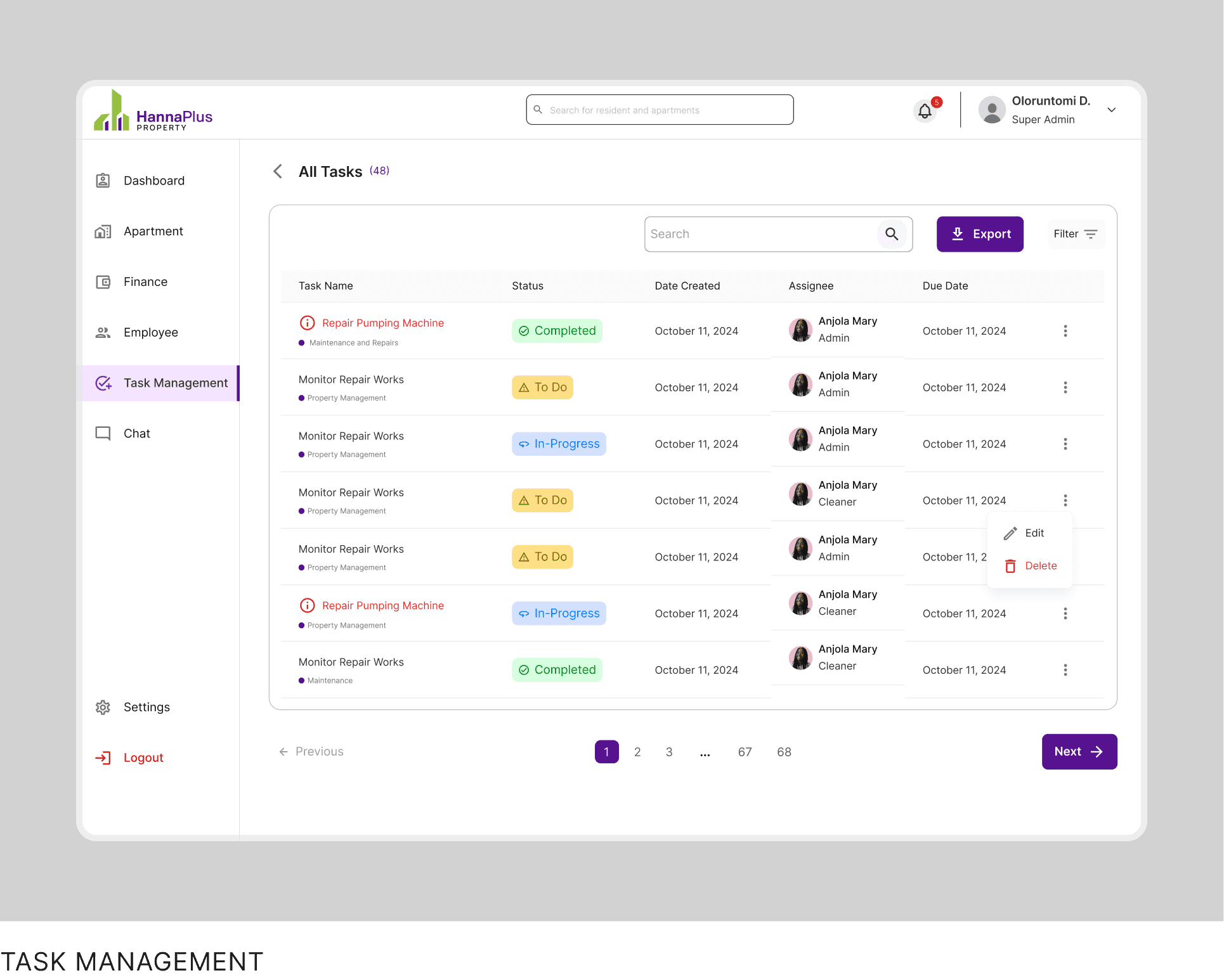The image size is (1224, 980).
Task: Select Edit from the context menu
Action: pyautogui.click(x=1033, y=533)
